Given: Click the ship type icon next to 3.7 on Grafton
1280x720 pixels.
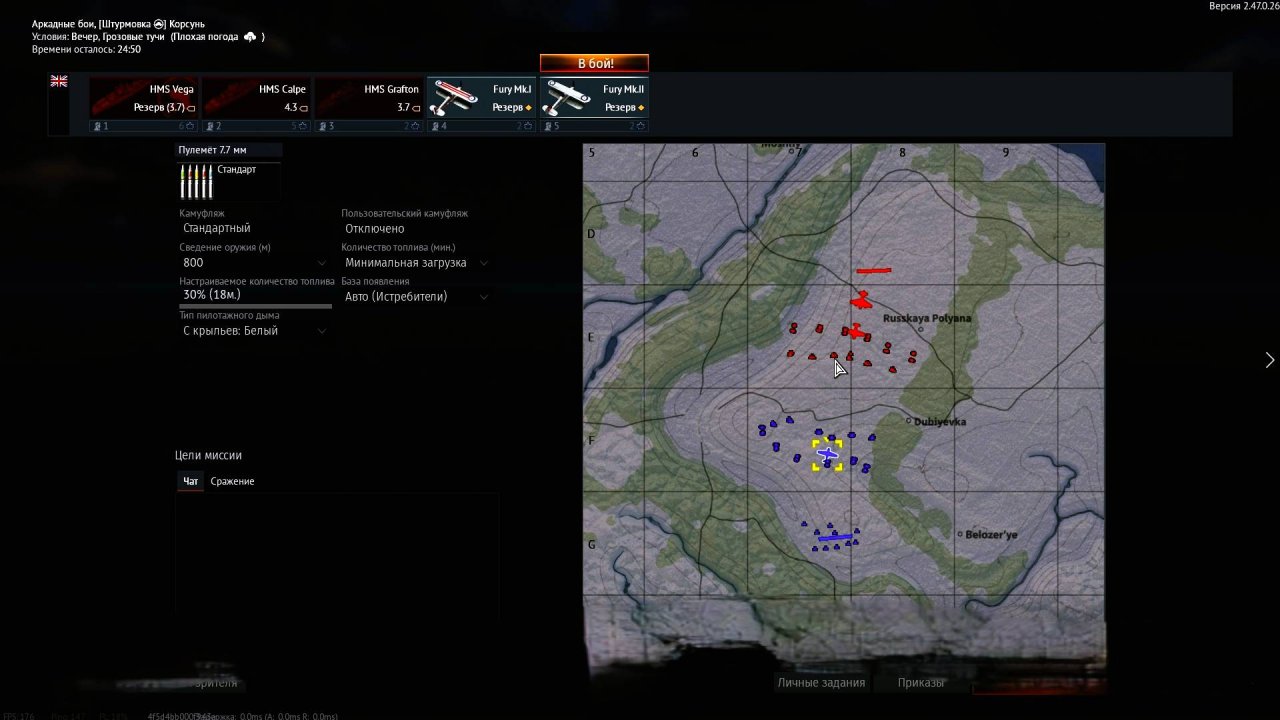Looking at the screenshot, I should [417, 108].
